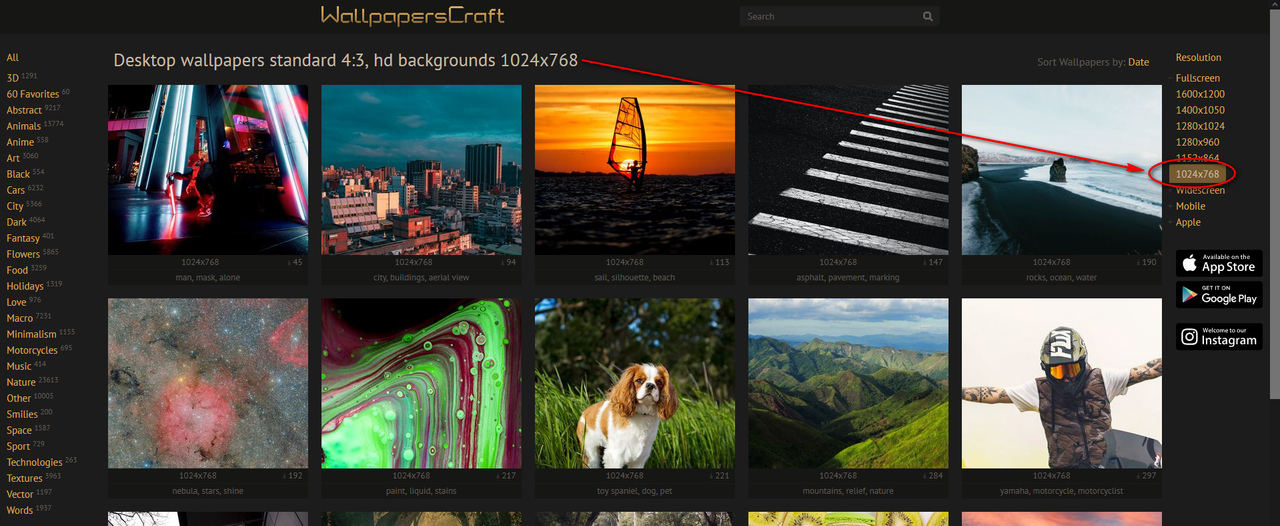Open the Black category

[18, 174]
